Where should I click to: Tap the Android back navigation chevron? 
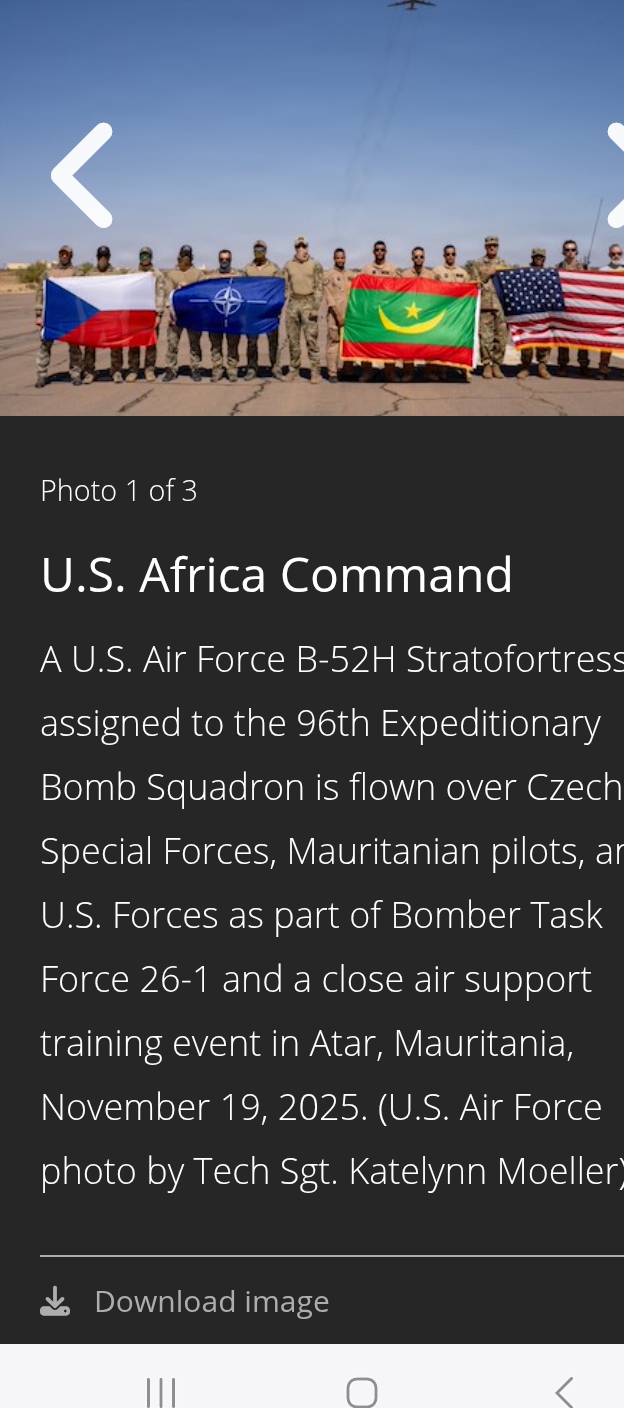[x=564, y=1392]
